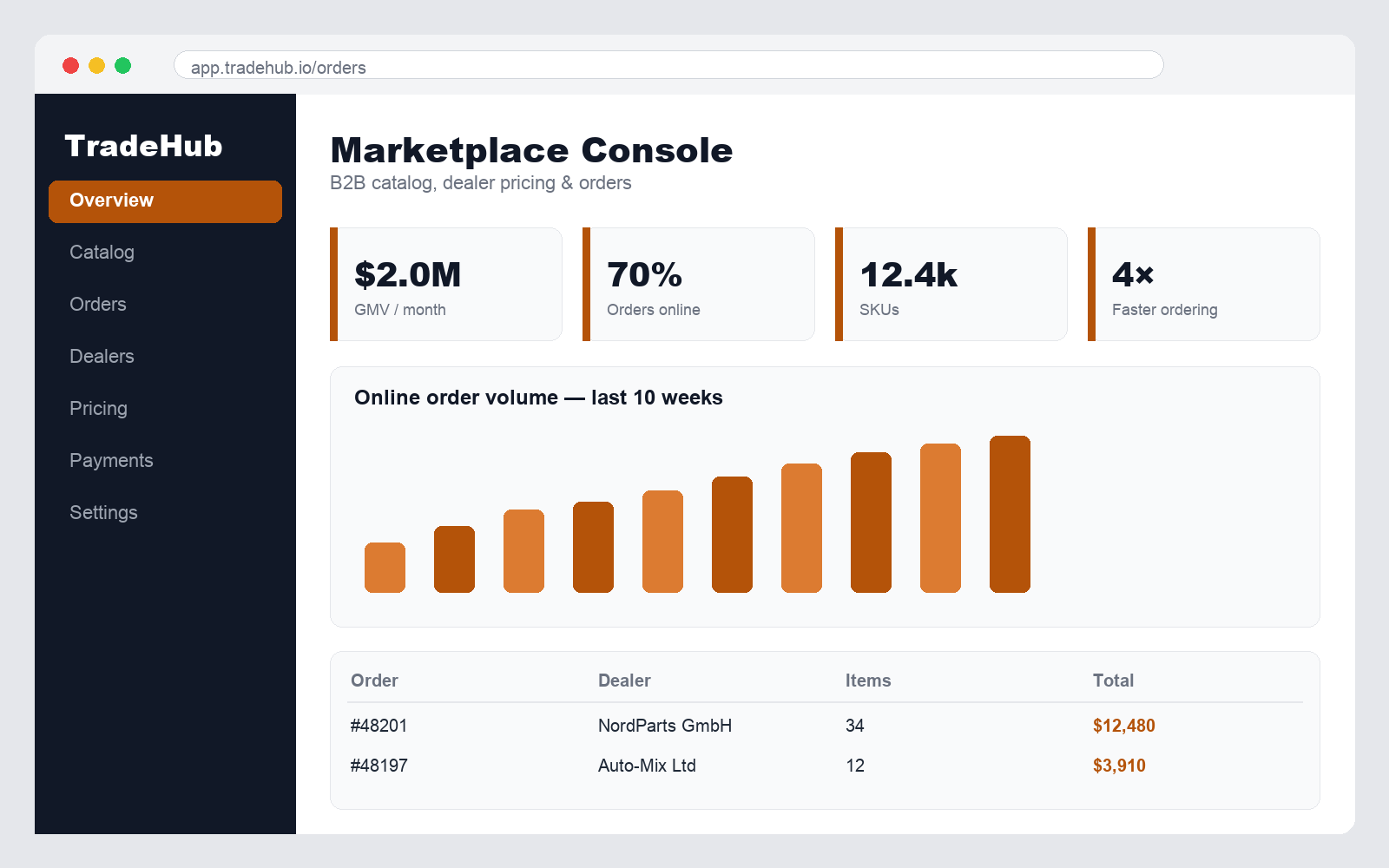
Task: Click the $3,910 total value
Action: pyautogui.click(x=1119, y=766)
